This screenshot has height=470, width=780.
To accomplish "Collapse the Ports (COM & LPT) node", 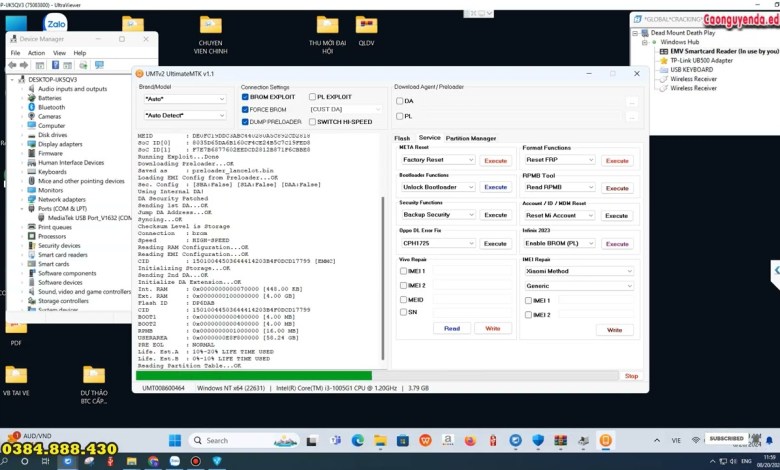I will (24, 208).
